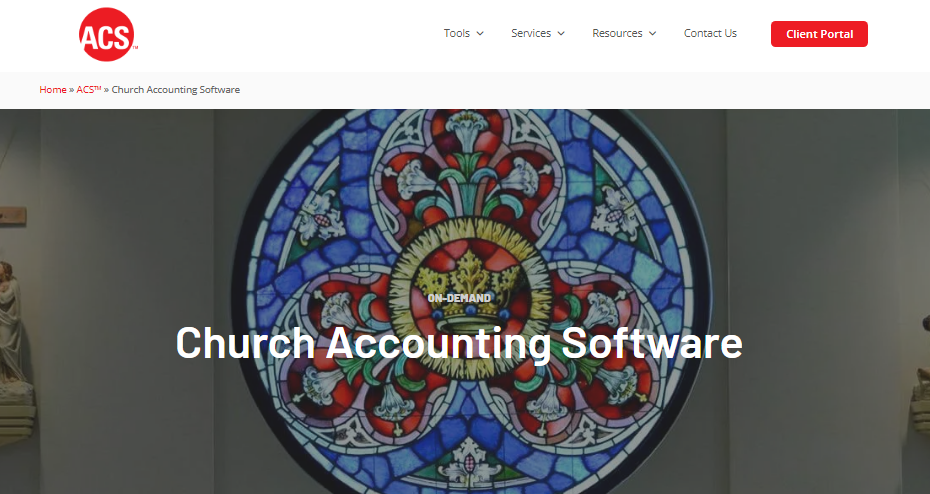Click the Church Accounting Software hero heading

click(459, 343)
